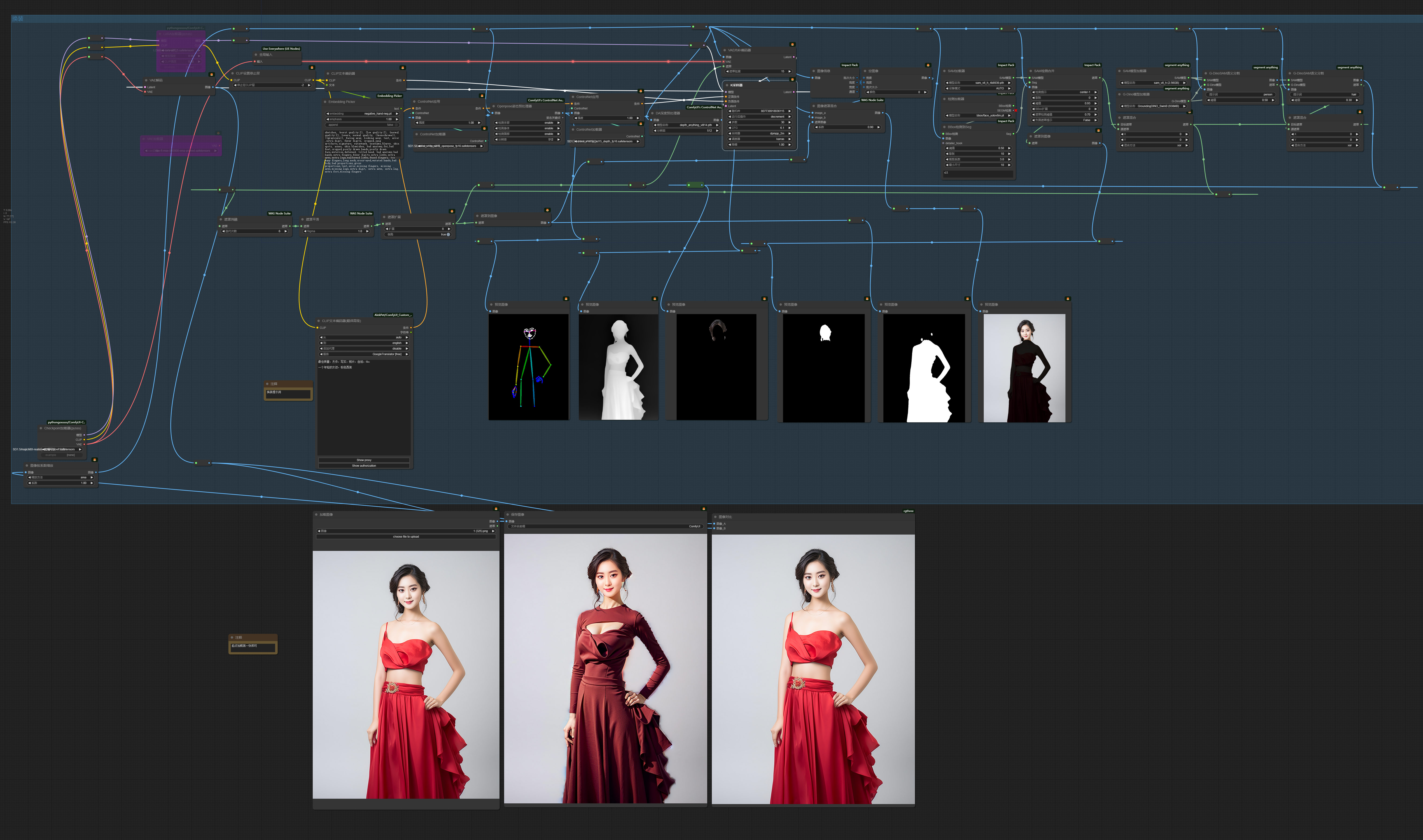Click saved output image with long-sleeve dress
The image size is (1423, 840).
(x=606, y=669)
